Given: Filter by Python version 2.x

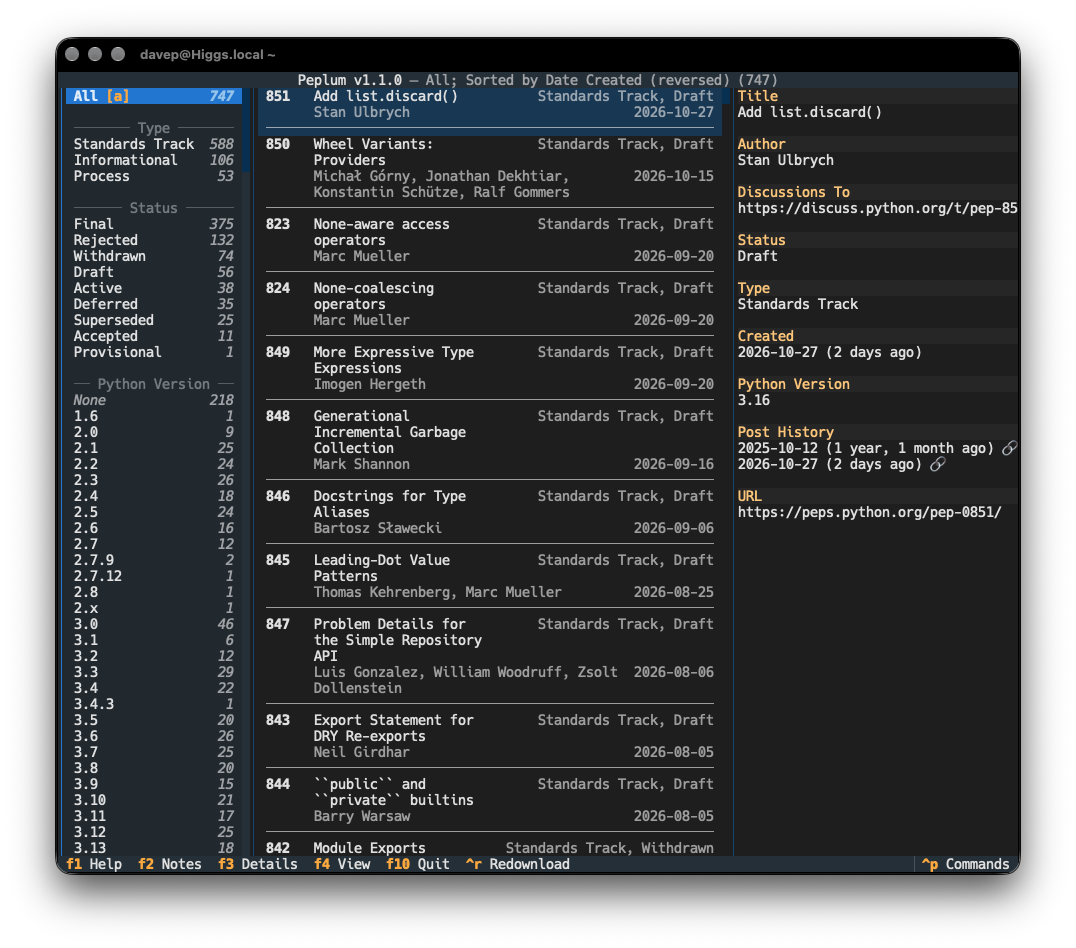Looking at the screenshot, I should point(154,608).
